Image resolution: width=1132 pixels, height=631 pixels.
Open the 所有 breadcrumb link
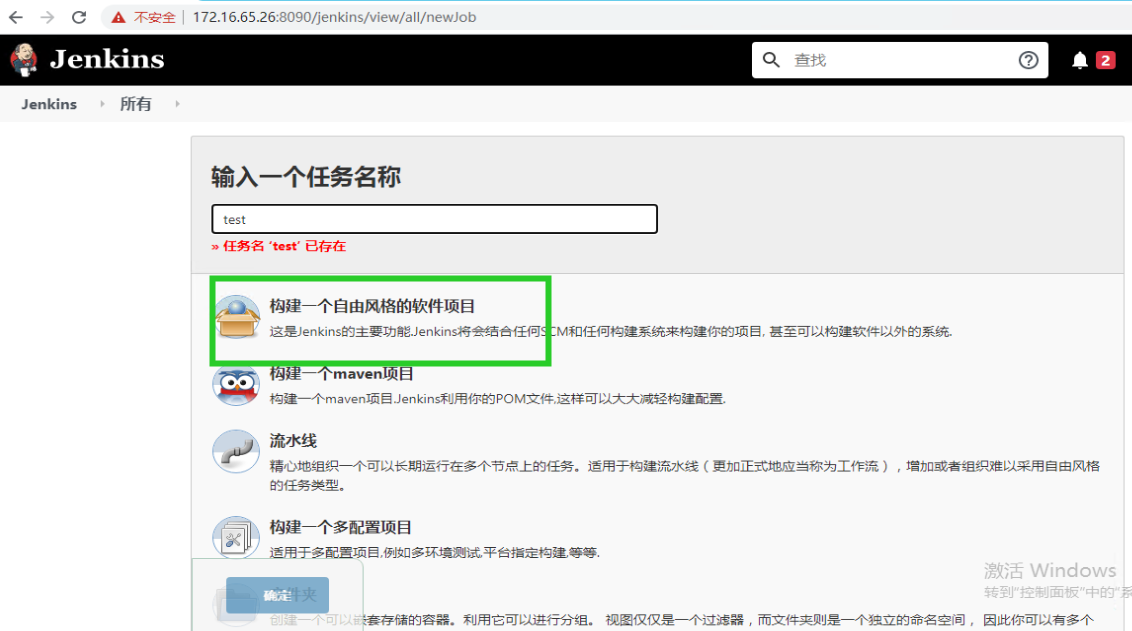136,104
